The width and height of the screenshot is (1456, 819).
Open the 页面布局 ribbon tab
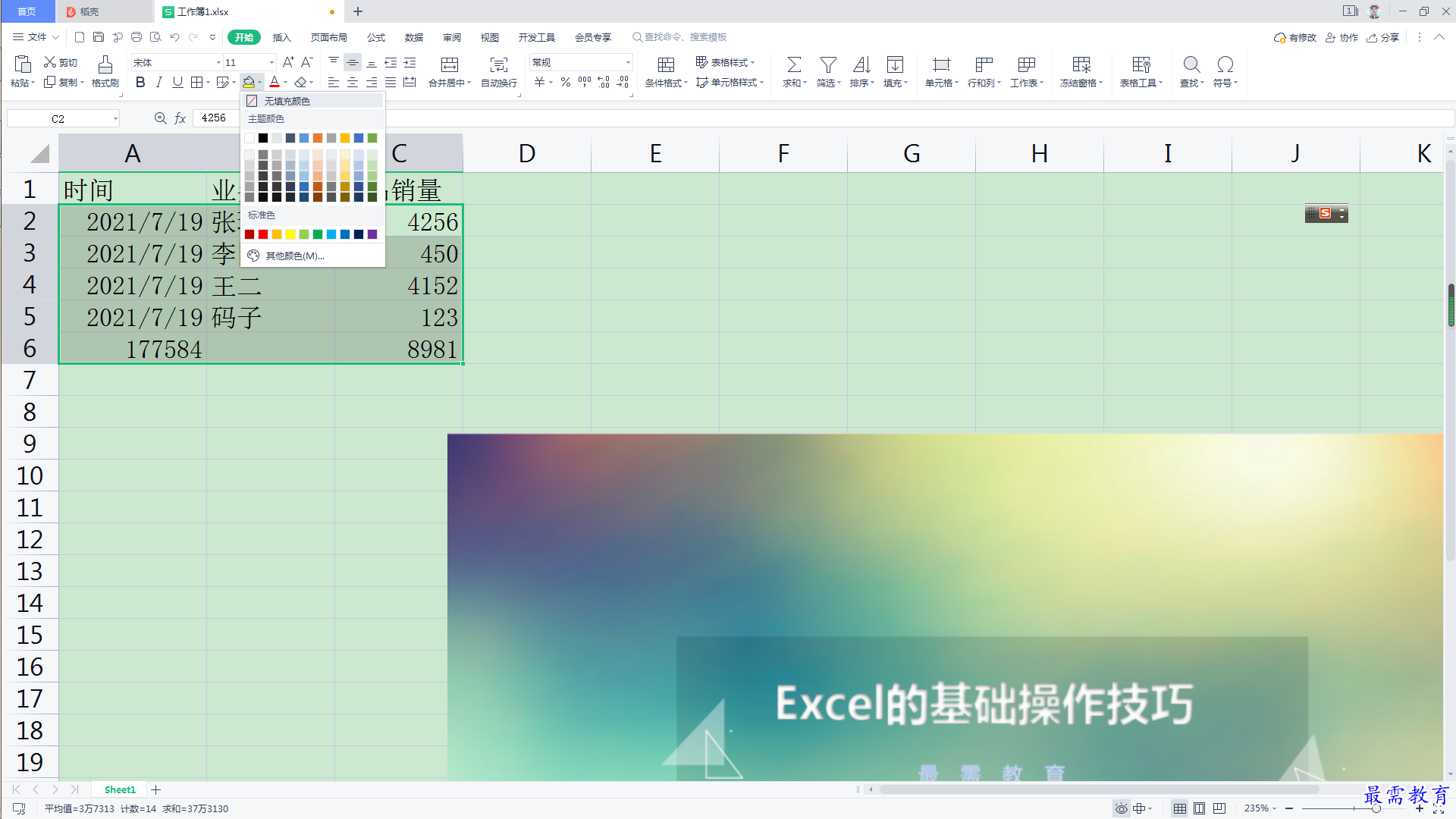tap(328, 37)
